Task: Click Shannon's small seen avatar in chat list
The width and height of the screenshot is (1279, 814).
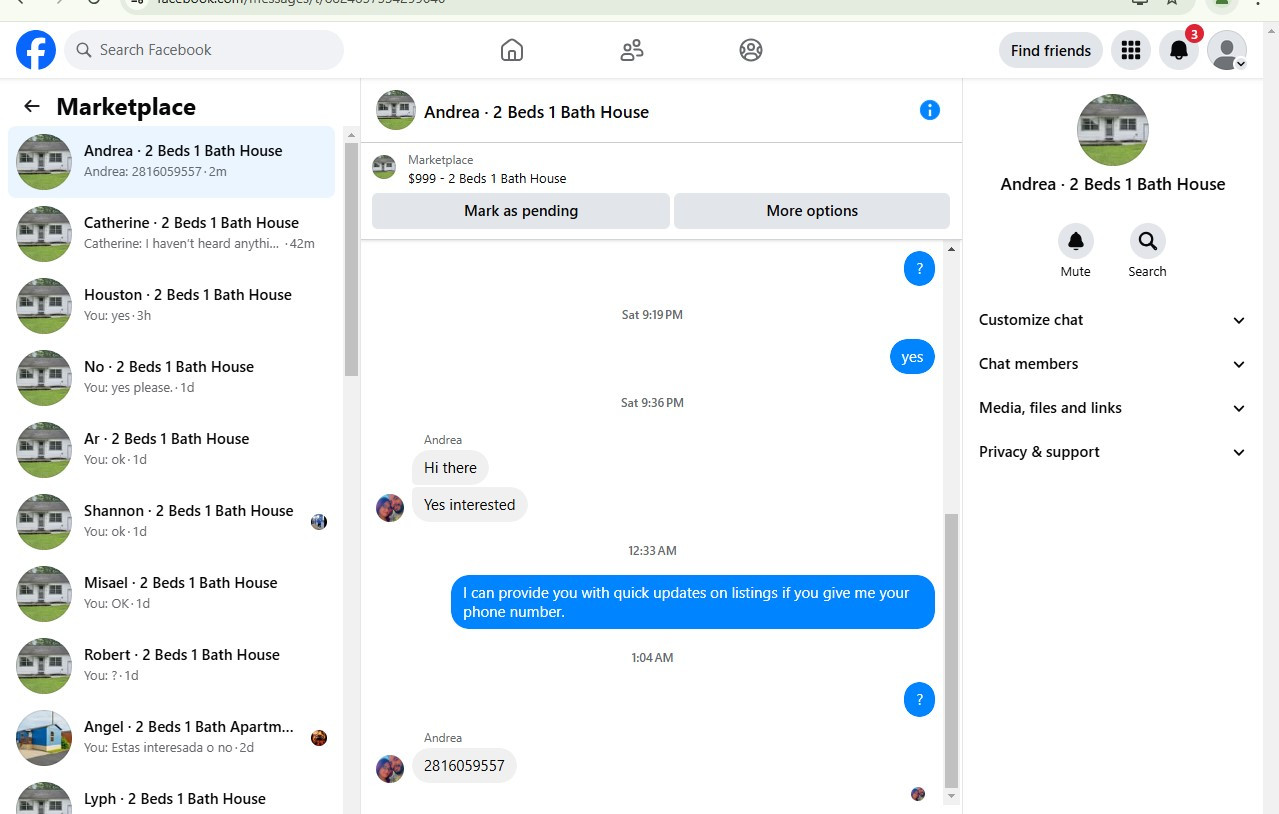Action: coord(319,521)
